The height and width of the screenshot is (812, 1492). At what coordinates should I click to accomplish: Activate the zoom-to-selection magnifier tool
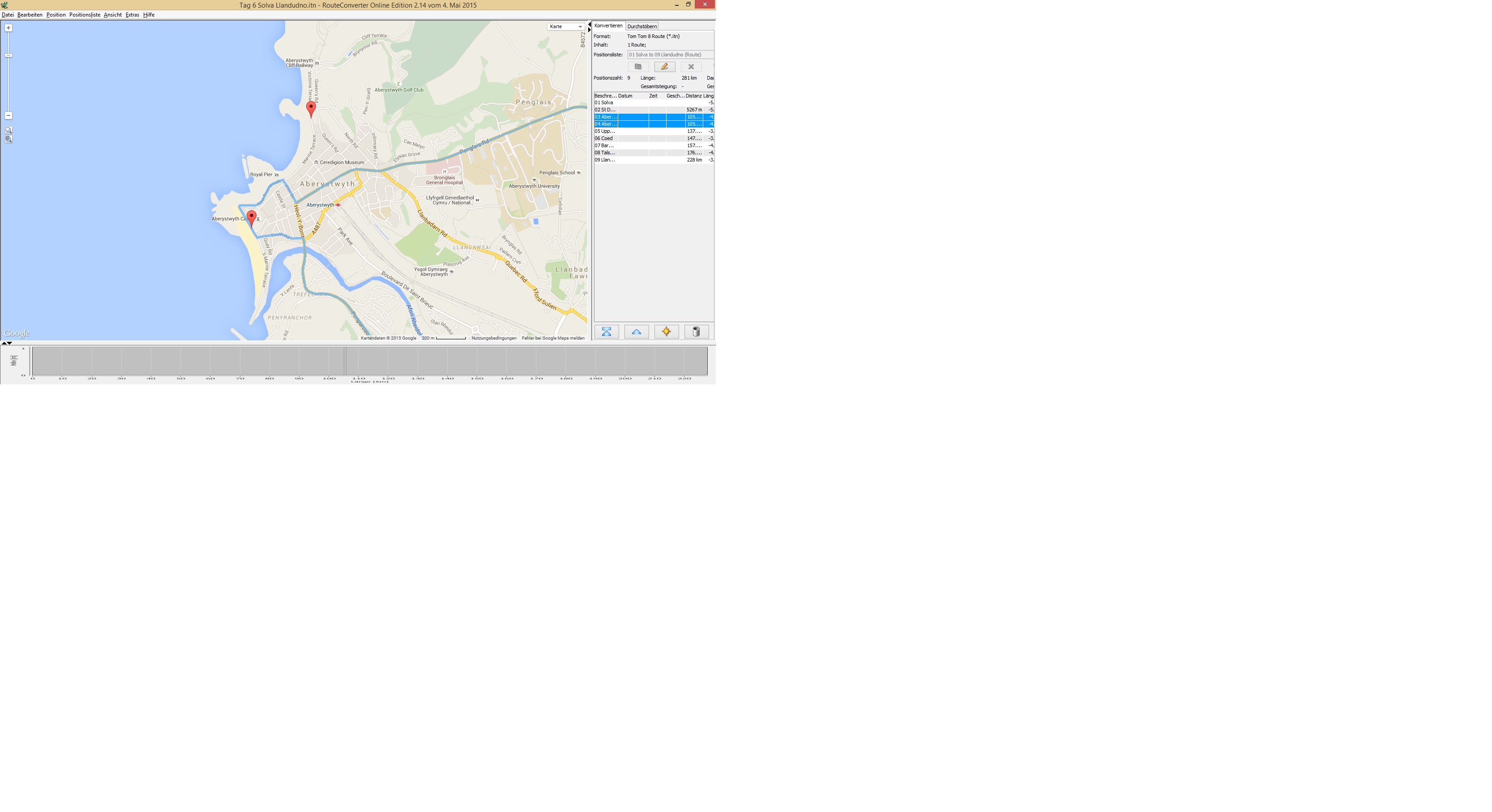(8, 131)
